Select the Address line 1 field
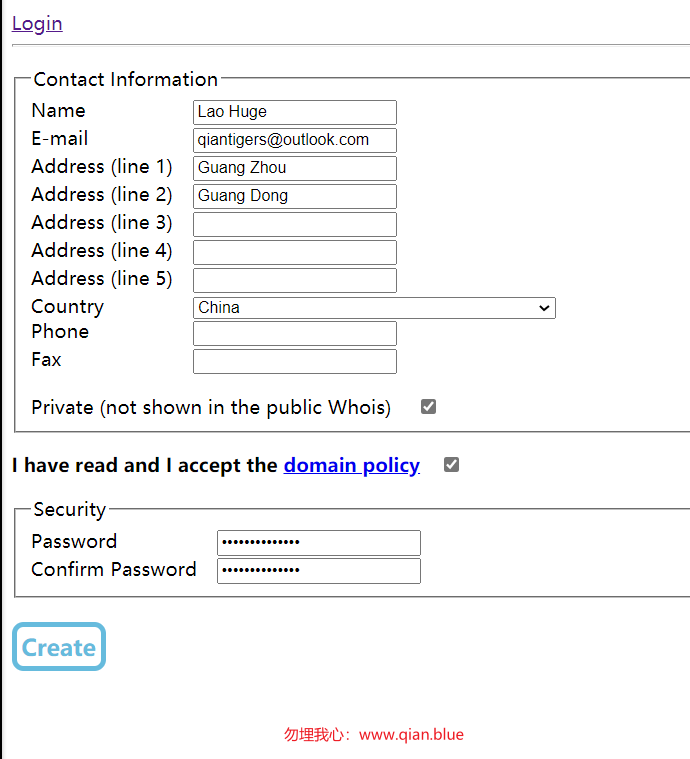The height and width of the screenshot is (759, 690). click(x=295, y=168)
